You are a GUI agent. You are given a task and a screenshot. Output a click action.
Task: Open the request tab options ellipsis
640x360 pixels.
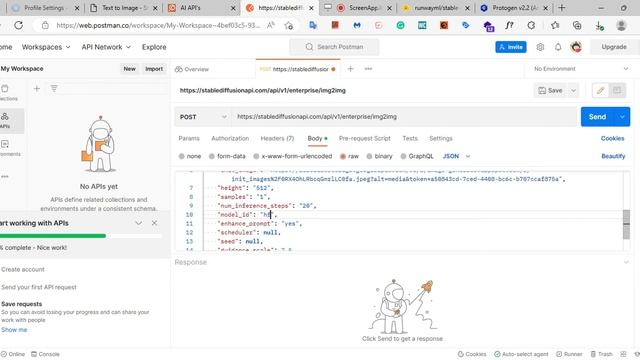368,69
